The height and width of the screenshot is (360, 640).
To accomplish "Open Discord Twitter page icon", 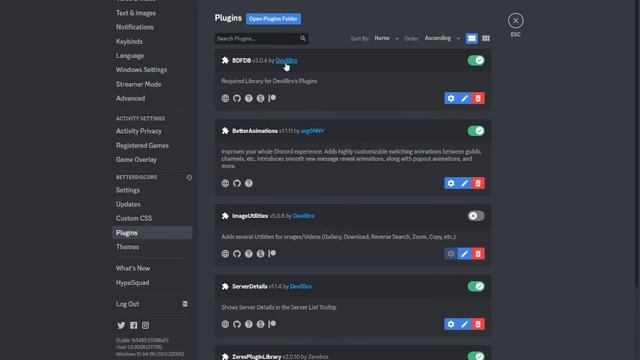I will point(121,325).
